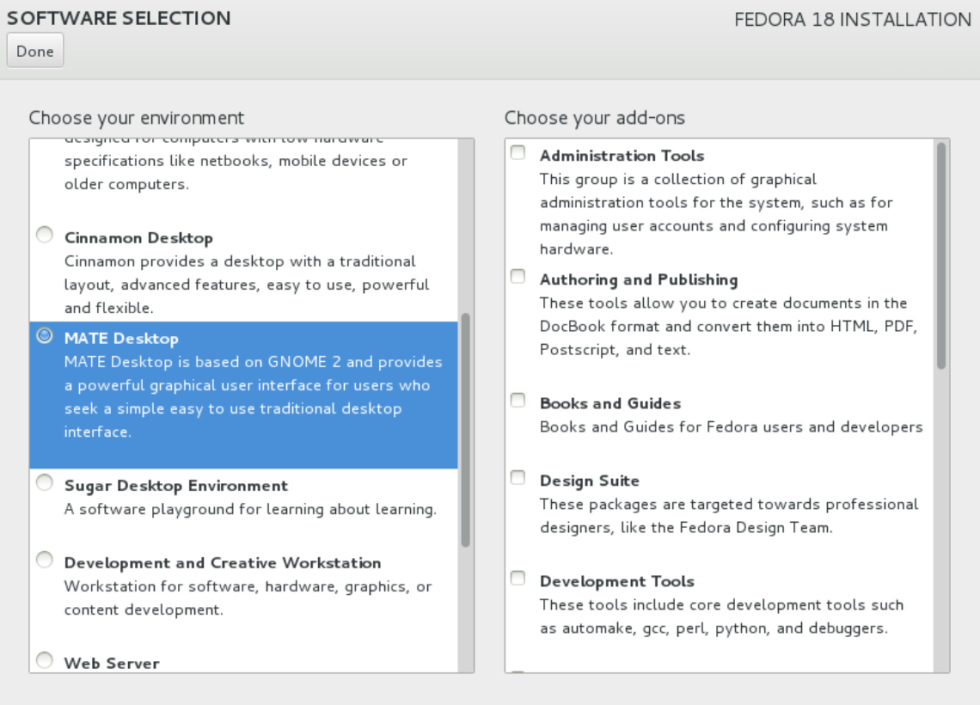Click the 'Development Tools' heading text
This screenshot has width=980, height=705.
tap(617, 581)
